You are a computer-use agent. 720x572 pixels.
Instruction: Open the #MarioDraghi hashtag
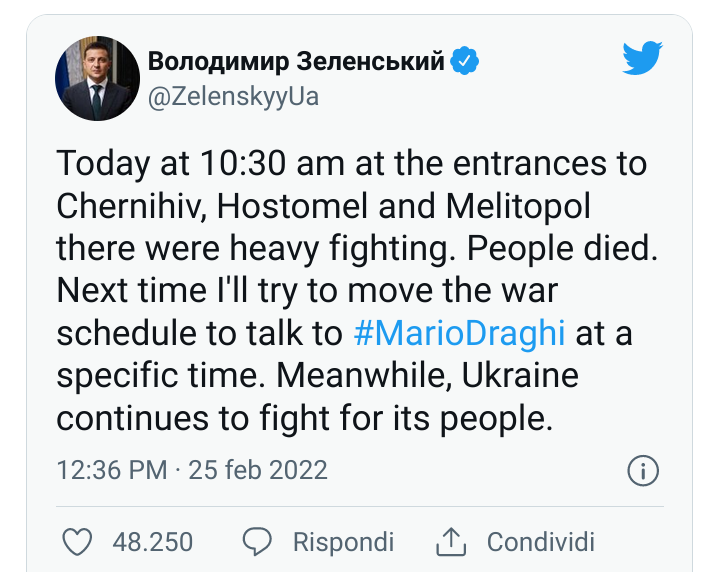[x=460, y=333]
